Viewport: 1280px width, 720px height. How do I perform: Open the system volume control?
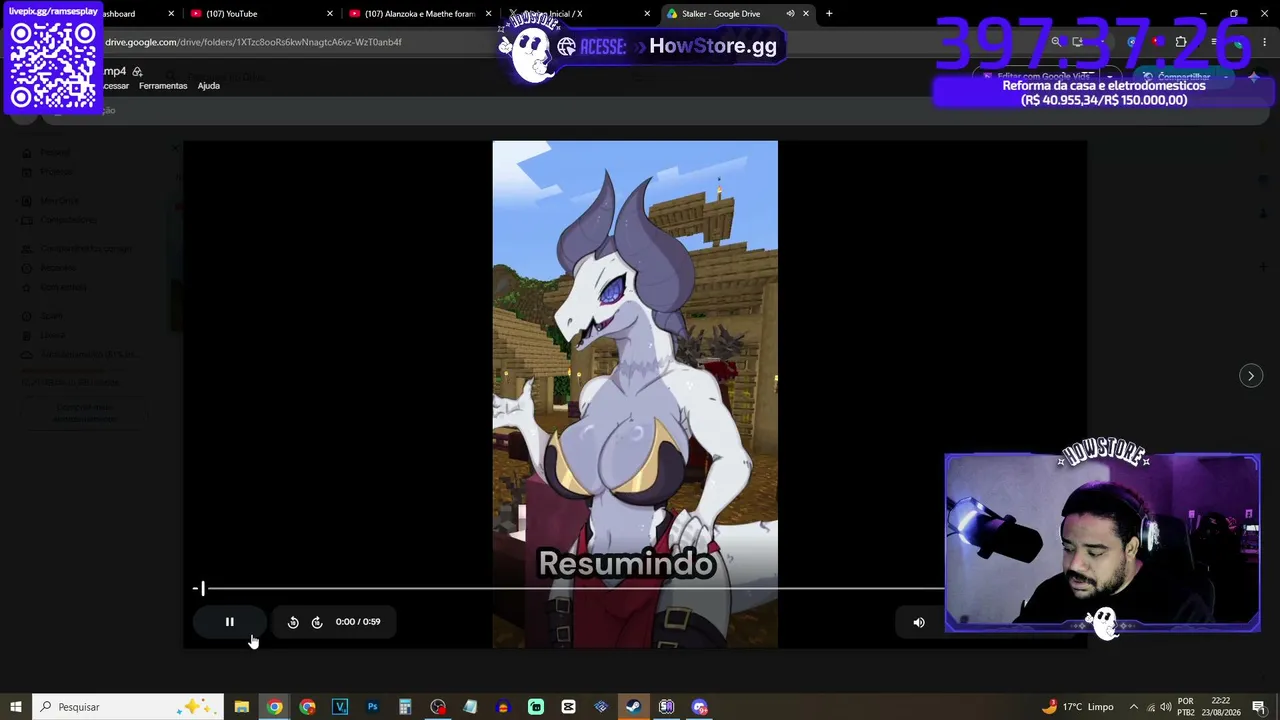tap(1165, 707)
